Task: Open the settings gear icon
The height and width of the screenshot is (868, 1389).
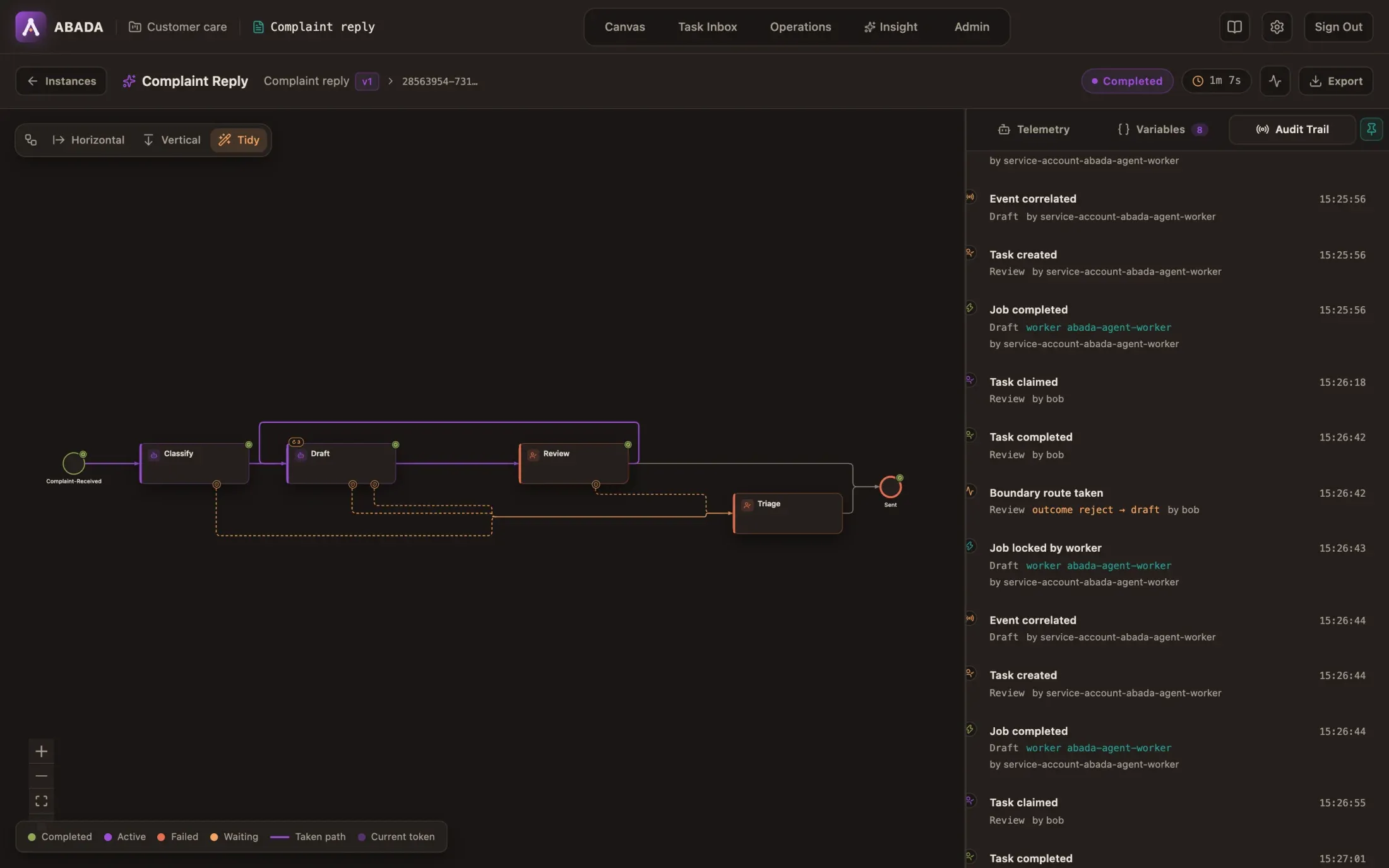Action: (x=1277, y=27)
